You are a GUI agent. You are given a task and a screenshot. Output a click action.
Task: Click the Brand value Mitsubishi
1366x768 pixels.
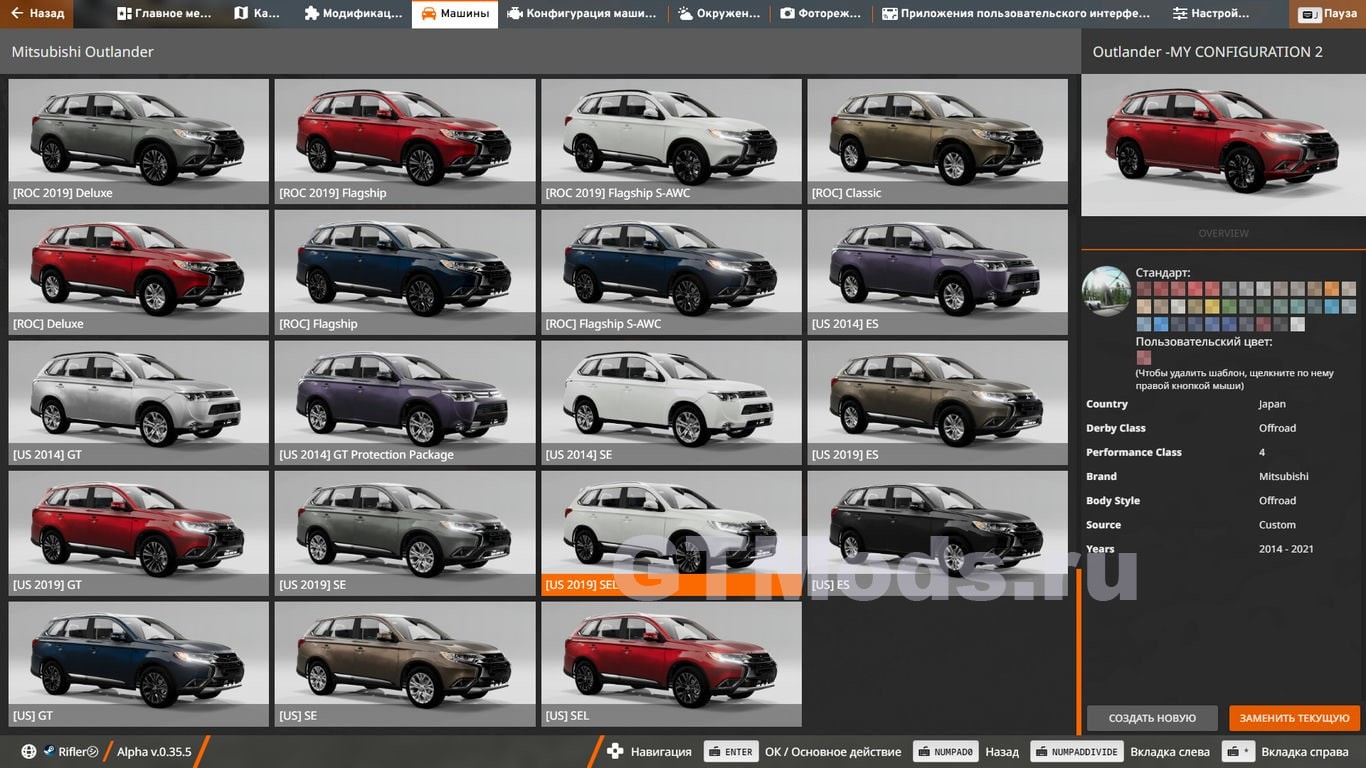1283,477
